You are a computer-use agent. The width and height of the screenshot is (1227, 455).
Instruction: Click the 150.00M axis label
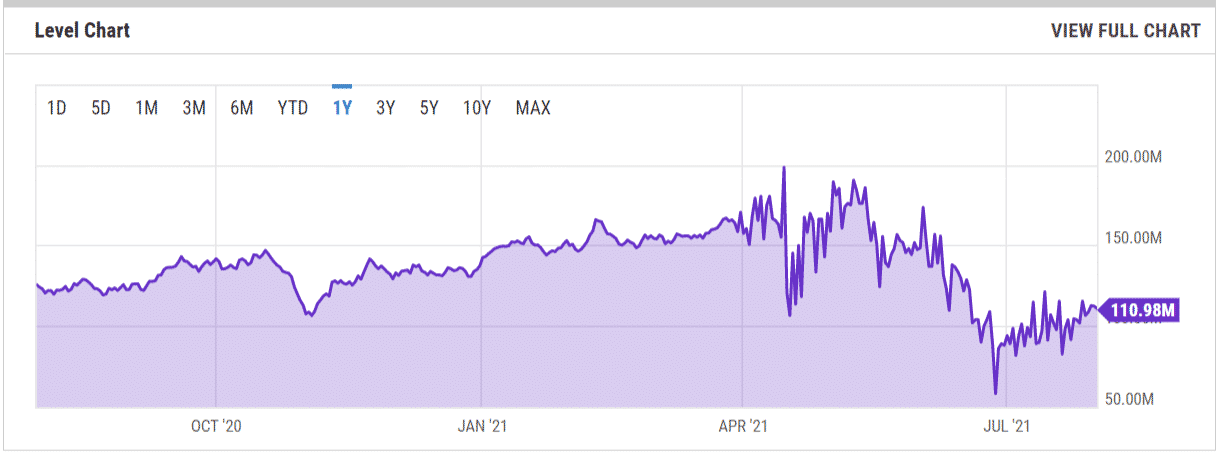(1133, 238)
